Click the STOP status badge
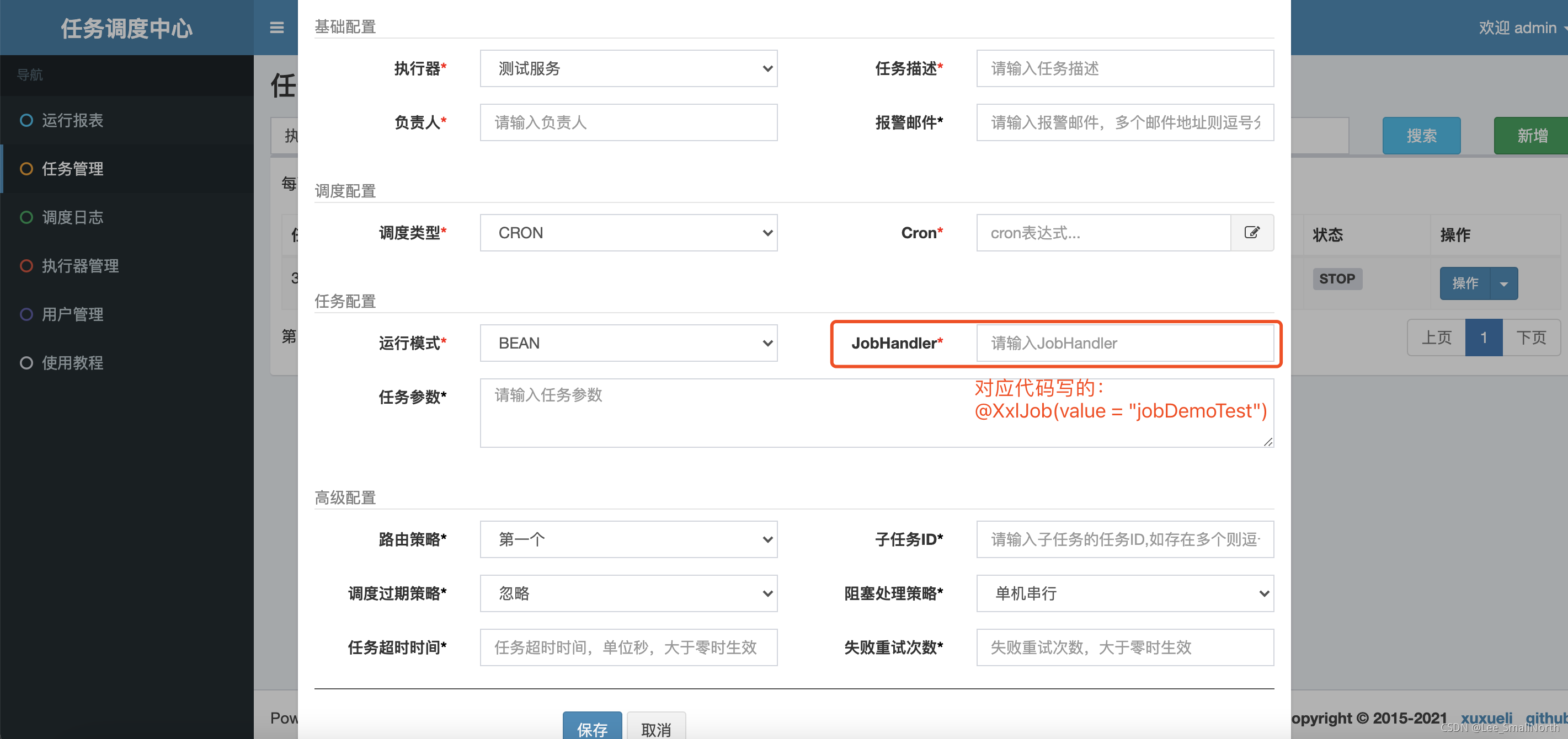 click(1337, 279)
